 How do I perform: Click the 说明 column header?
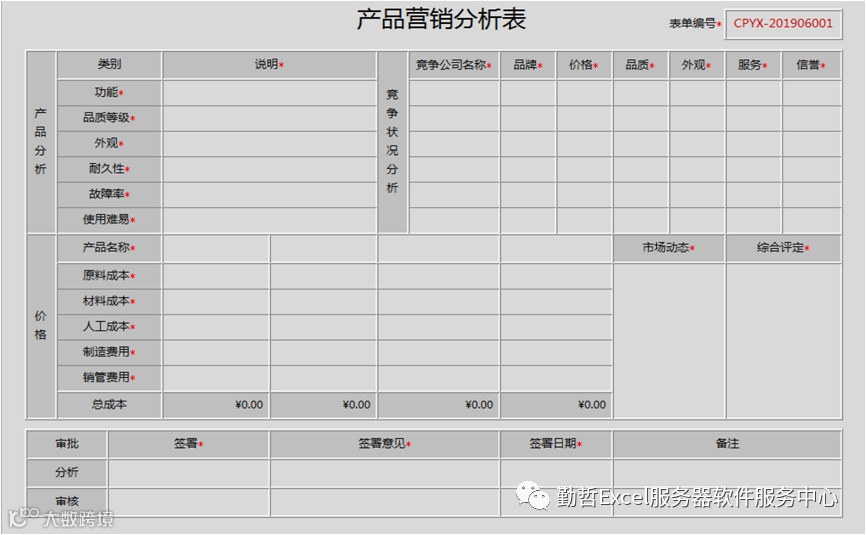click(x=270, y=65)
